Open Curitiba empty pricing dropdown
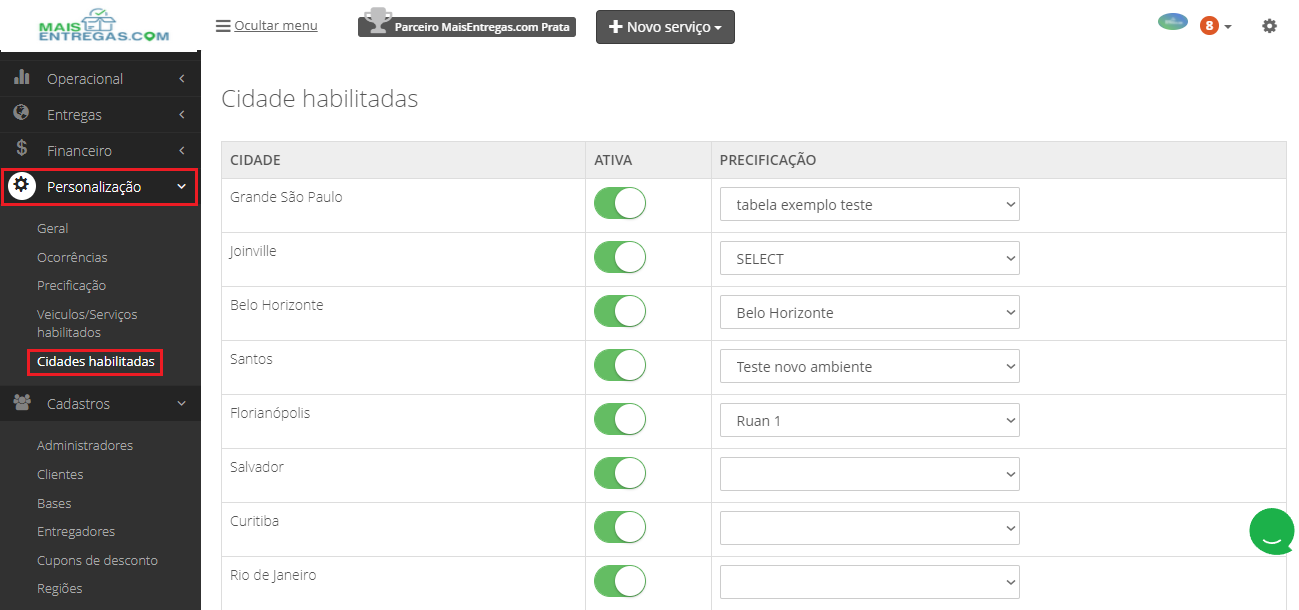The width and height of the screenshot is (1299, 610). [x=870, y=528]
